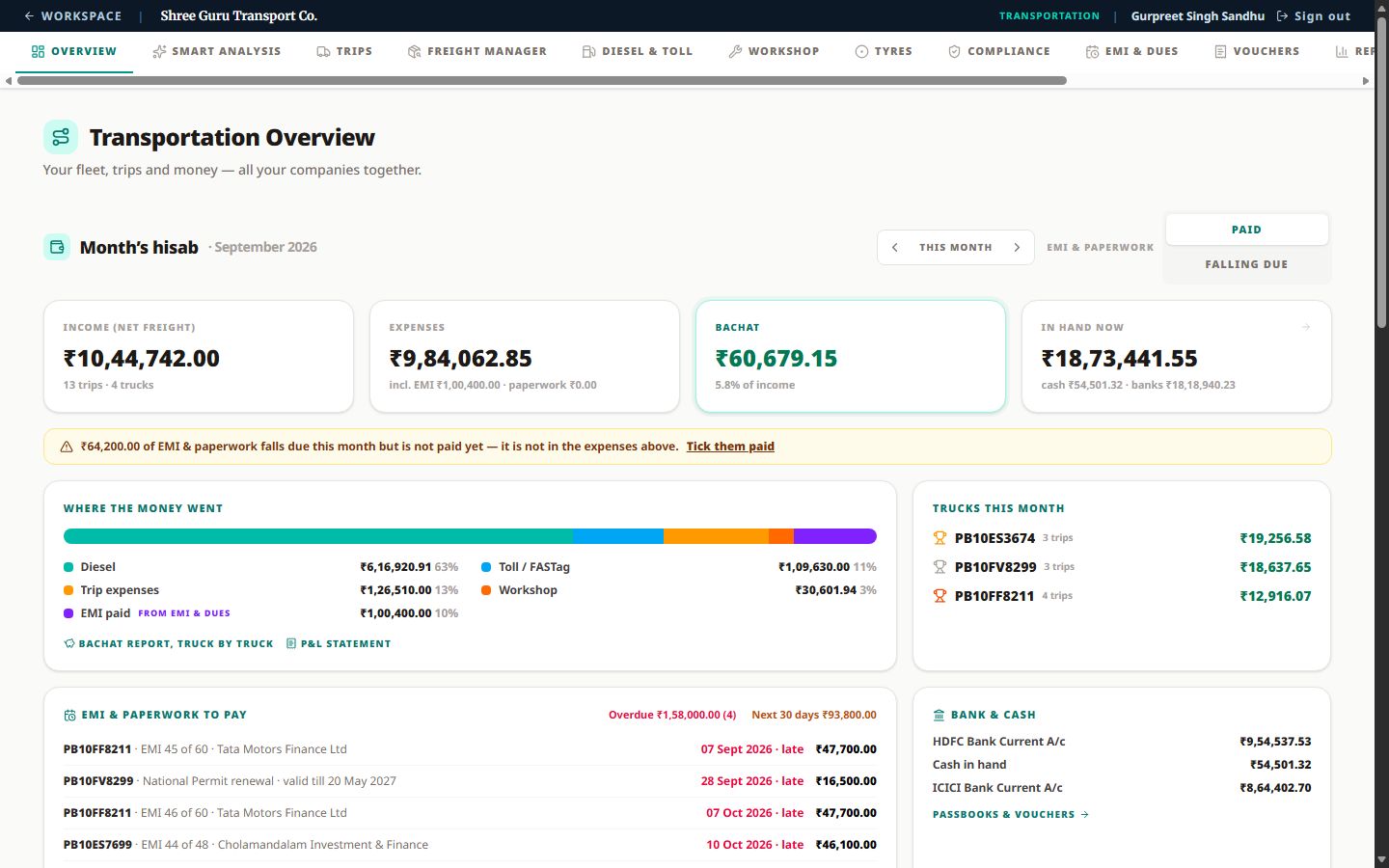Screen dimensions: 1389x868
Task: Click the Expenses card
Action: [x=525, y=357]
